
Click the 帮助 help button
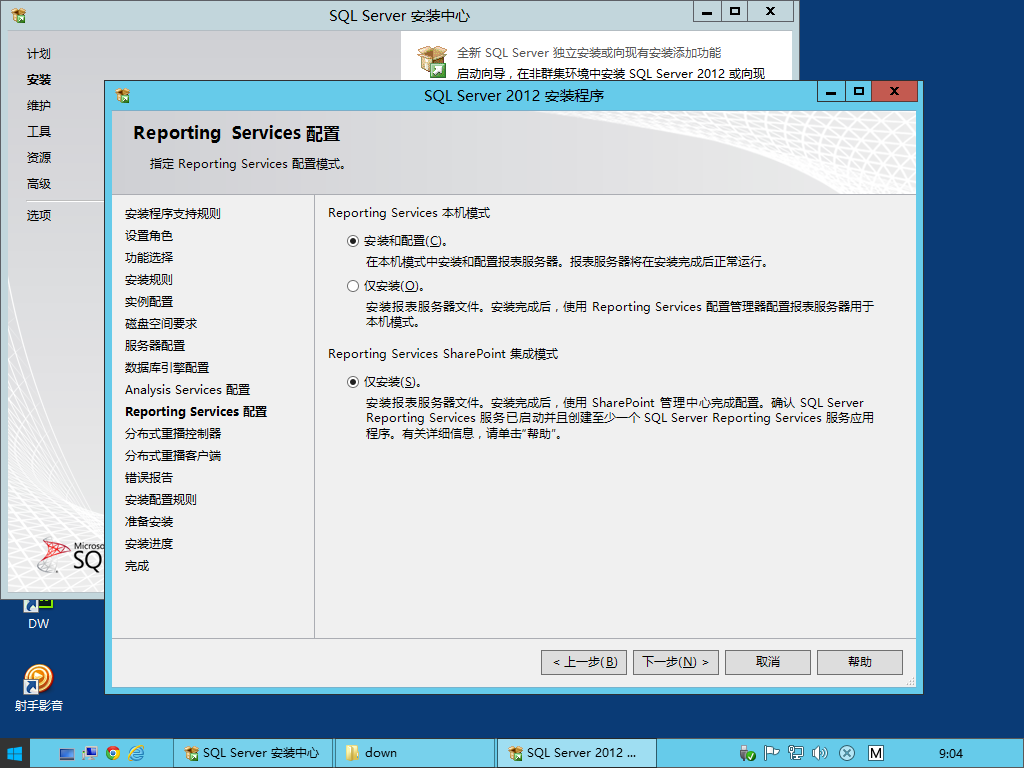coord(860,662)
